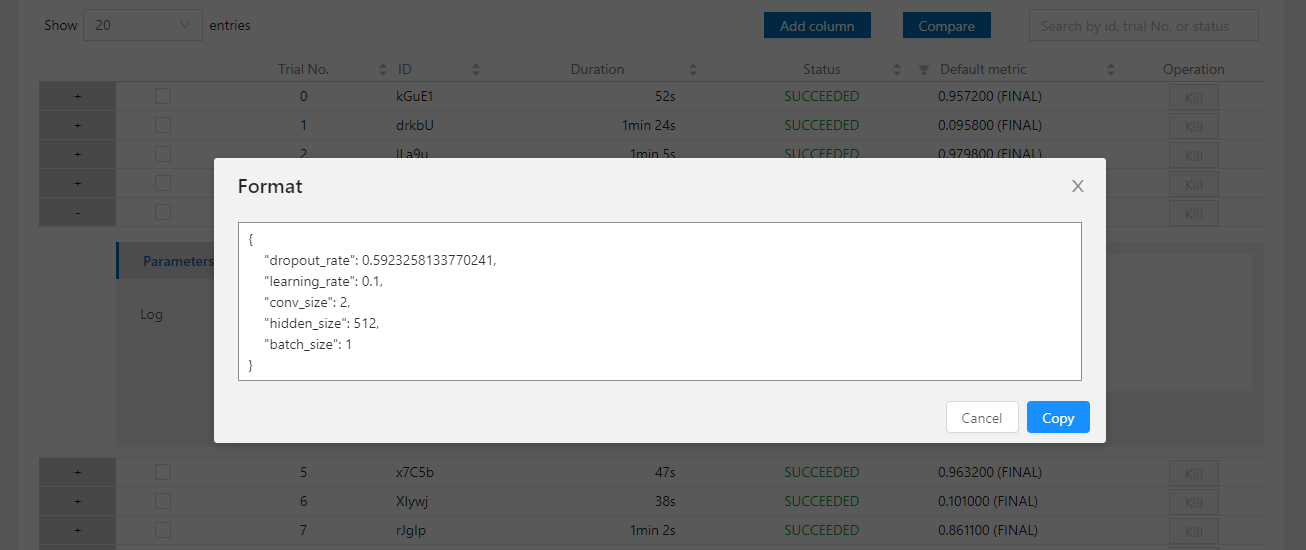Cancel the Format dialog
The image size is (1306, 550).
coord(981,418)
